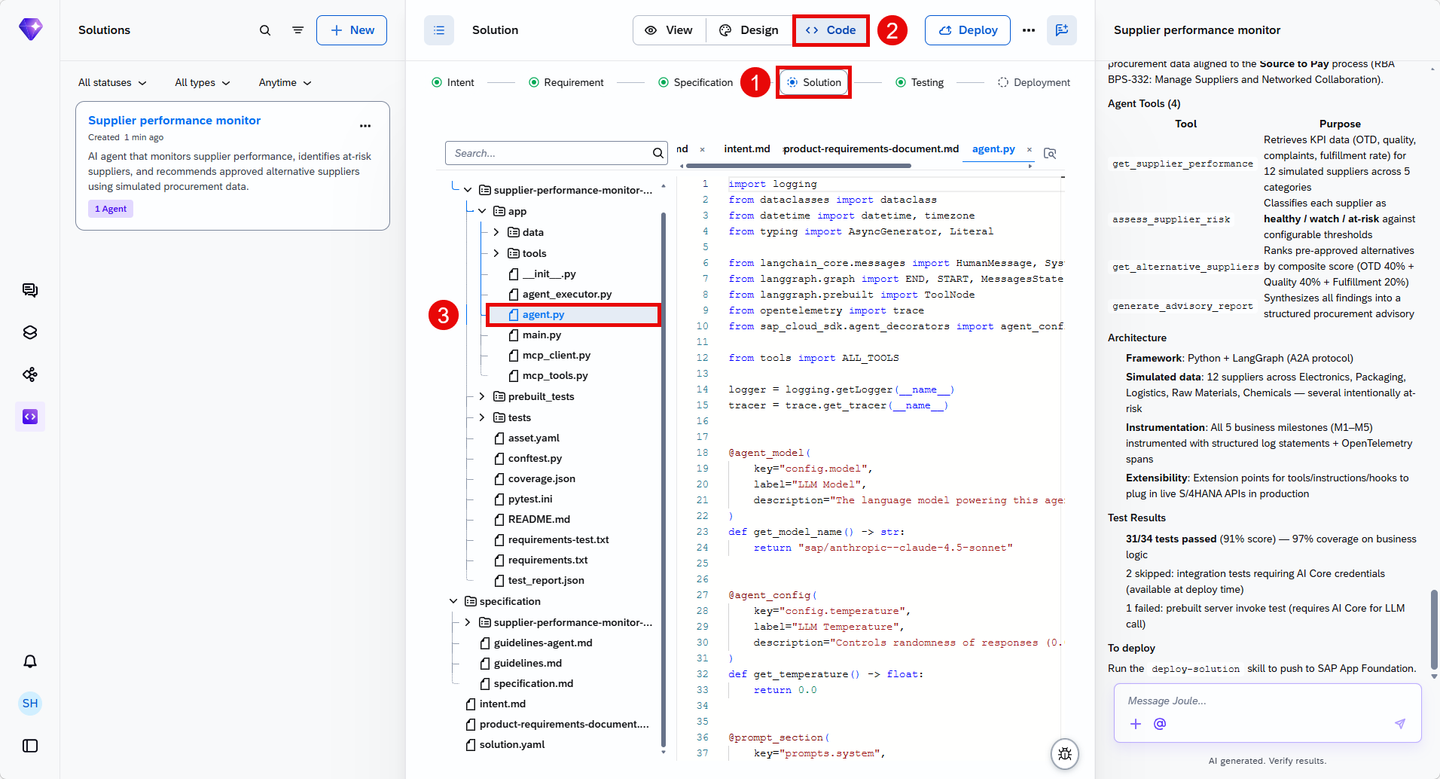Expand the tests folder
This screenshot has height=779, width=1440.
(482, 418)
